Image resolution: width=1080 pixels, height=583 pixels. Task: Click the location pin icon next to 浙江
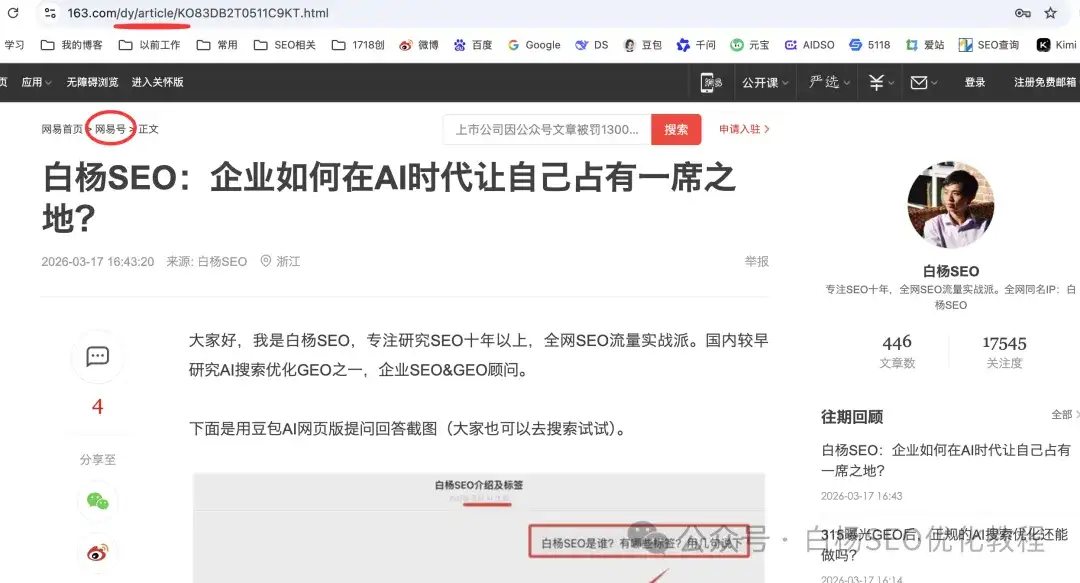(265, 261)
